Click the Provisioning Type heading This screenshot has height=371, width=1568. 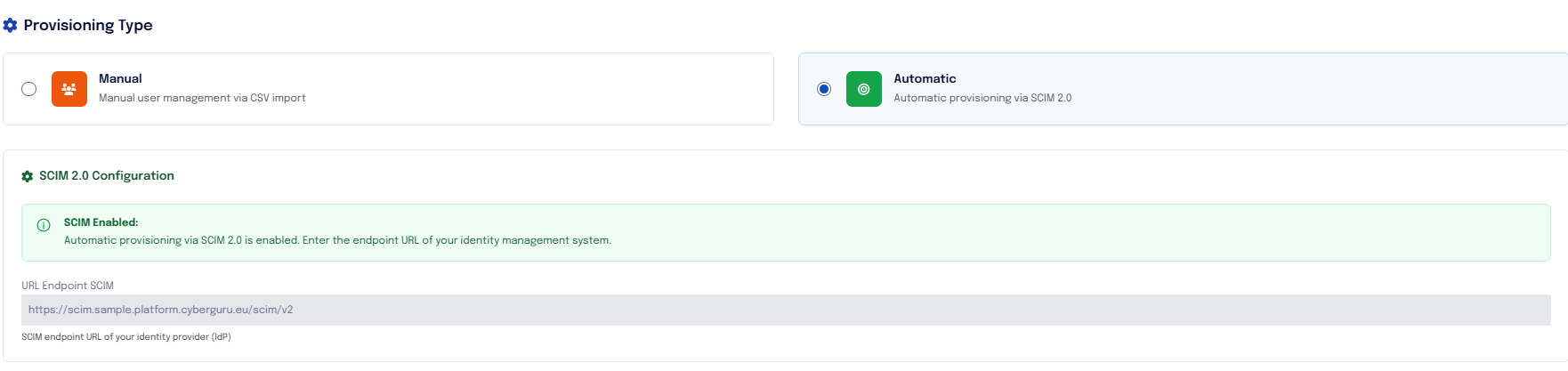pos(88,25)
